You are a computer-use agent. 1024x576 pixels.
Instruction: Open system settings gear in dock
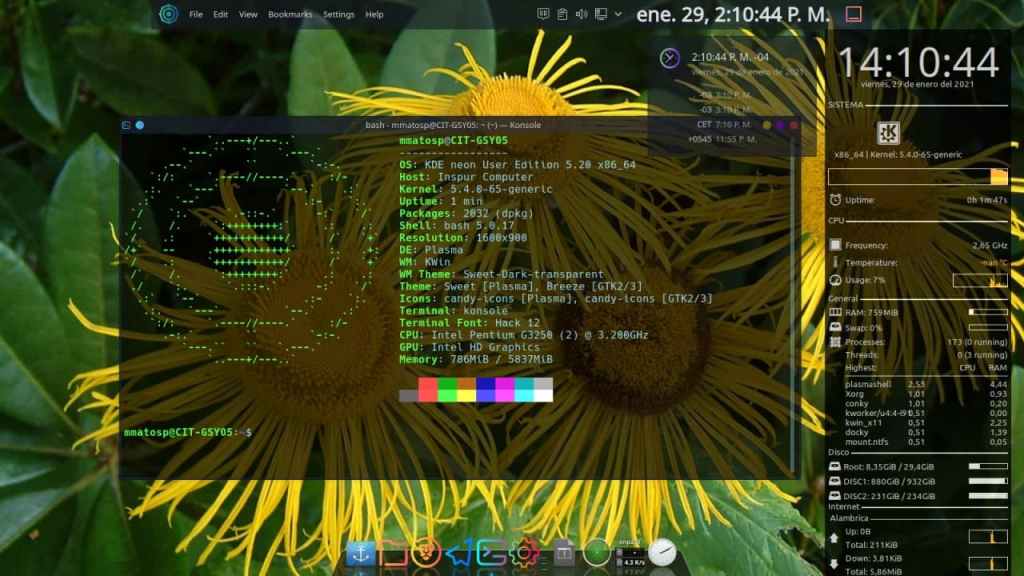coord(521,552)
